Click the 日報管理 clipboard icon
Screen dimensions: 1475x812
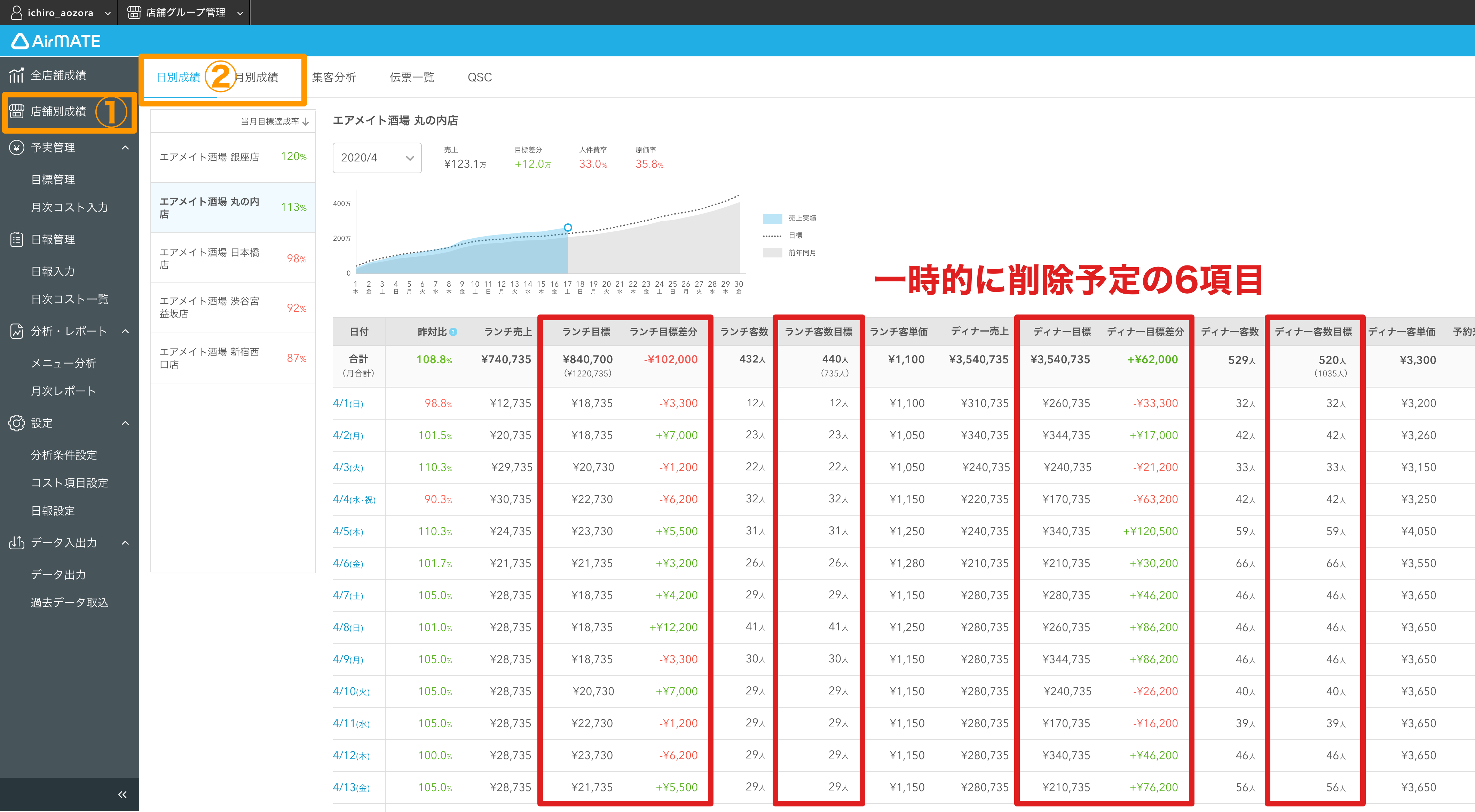17,239
